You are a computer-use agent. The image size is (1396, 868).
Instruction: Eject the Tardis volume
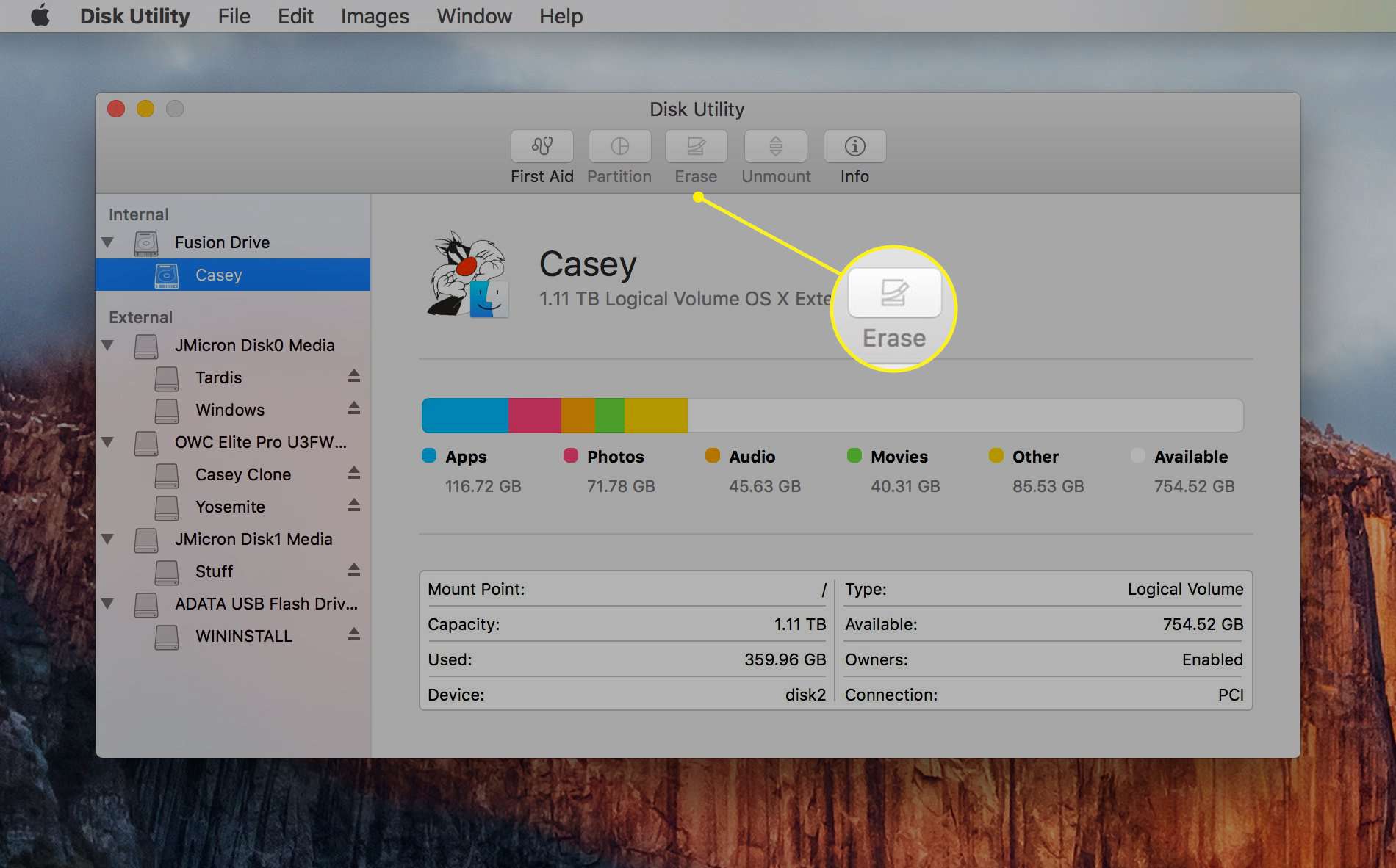pos(354,376)
